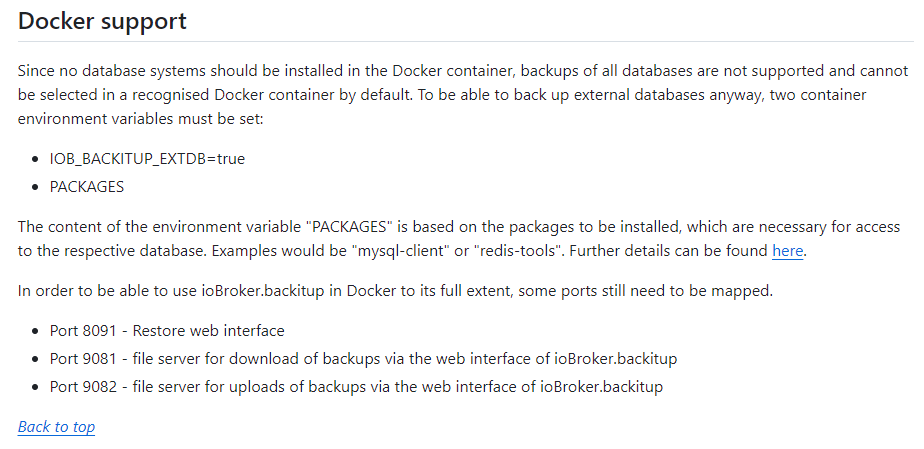Click the quoted "redis-tools" example text
924x449 pixels.
507,251
